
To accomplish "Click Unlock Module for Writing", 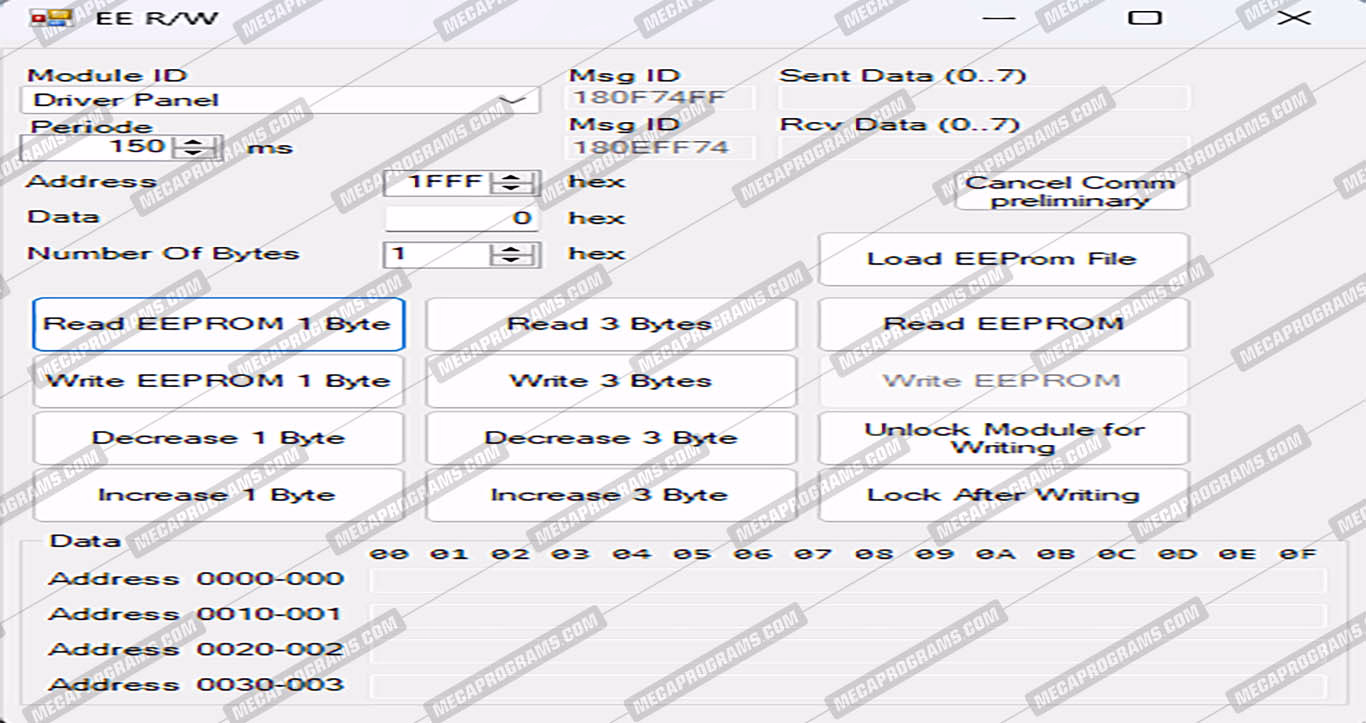I will pos(1003,438).
